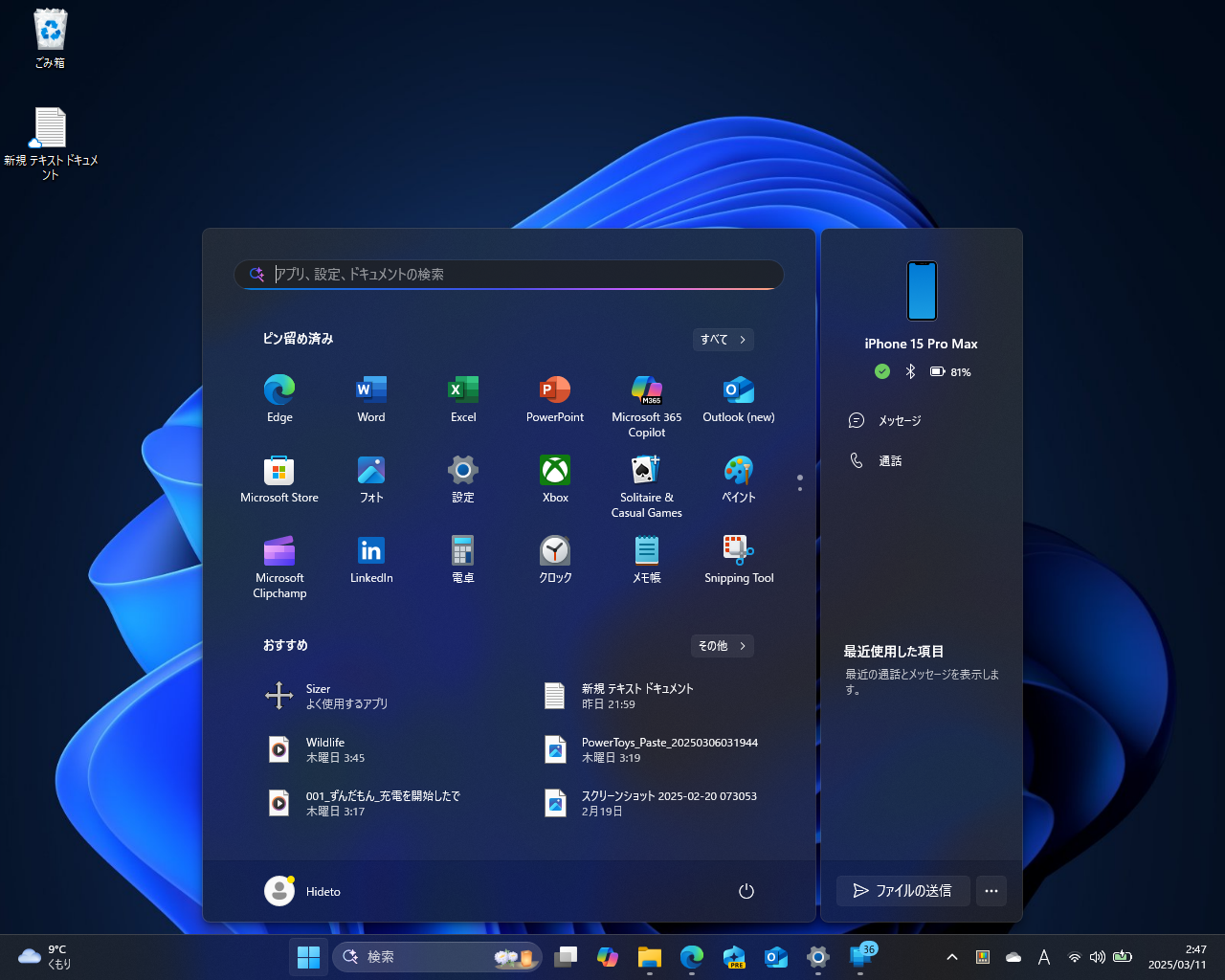Open OneDrive cloud tray icon
The image size is (1225, 980).
pos(1013,957)
